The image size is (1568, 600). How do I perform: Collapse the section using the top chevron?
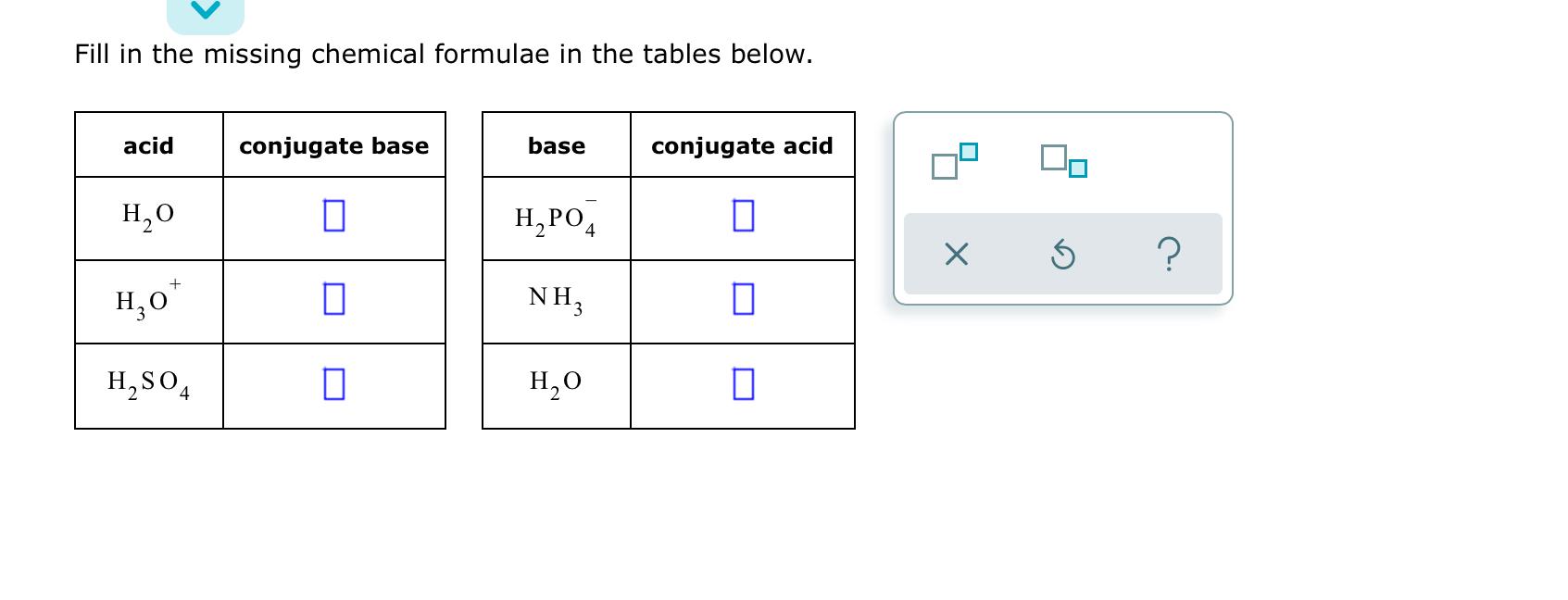[206, 13]
